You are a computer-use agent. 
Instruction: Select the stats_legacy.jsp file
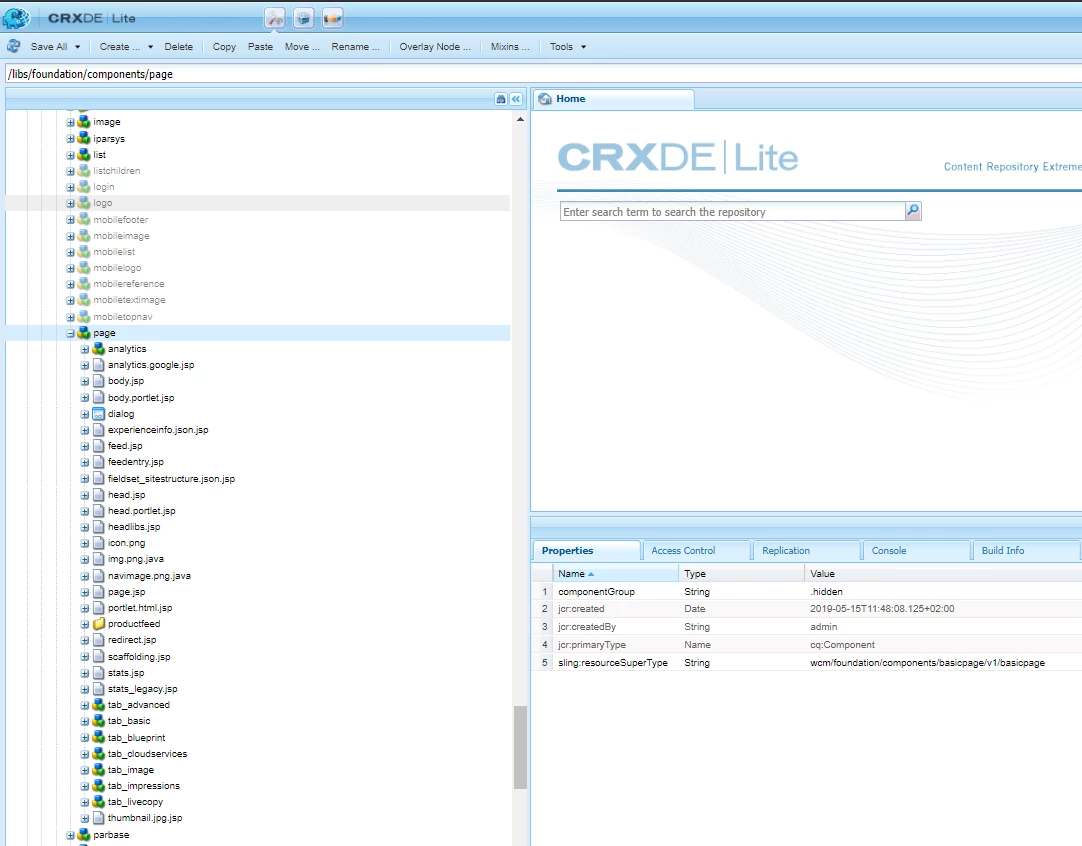coord(142,689)
